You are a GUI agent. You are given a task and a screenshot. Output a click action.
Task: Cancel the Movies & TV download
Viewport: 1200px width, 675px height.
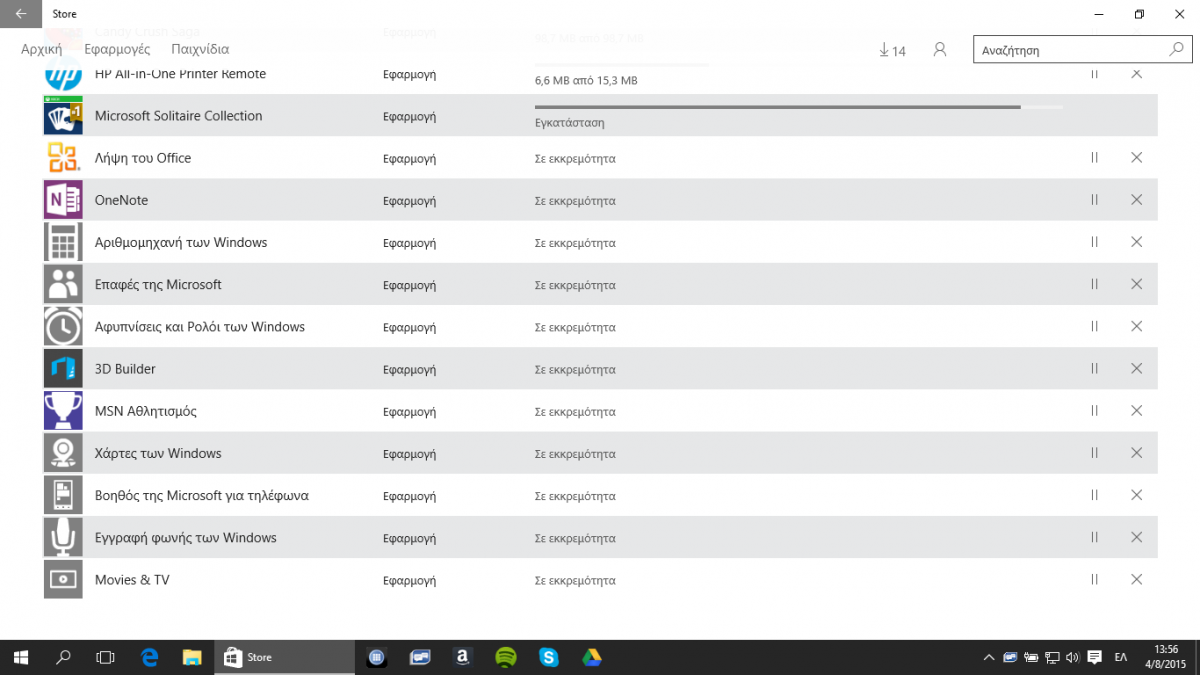pyautogui.click(x=1136, y=580)
